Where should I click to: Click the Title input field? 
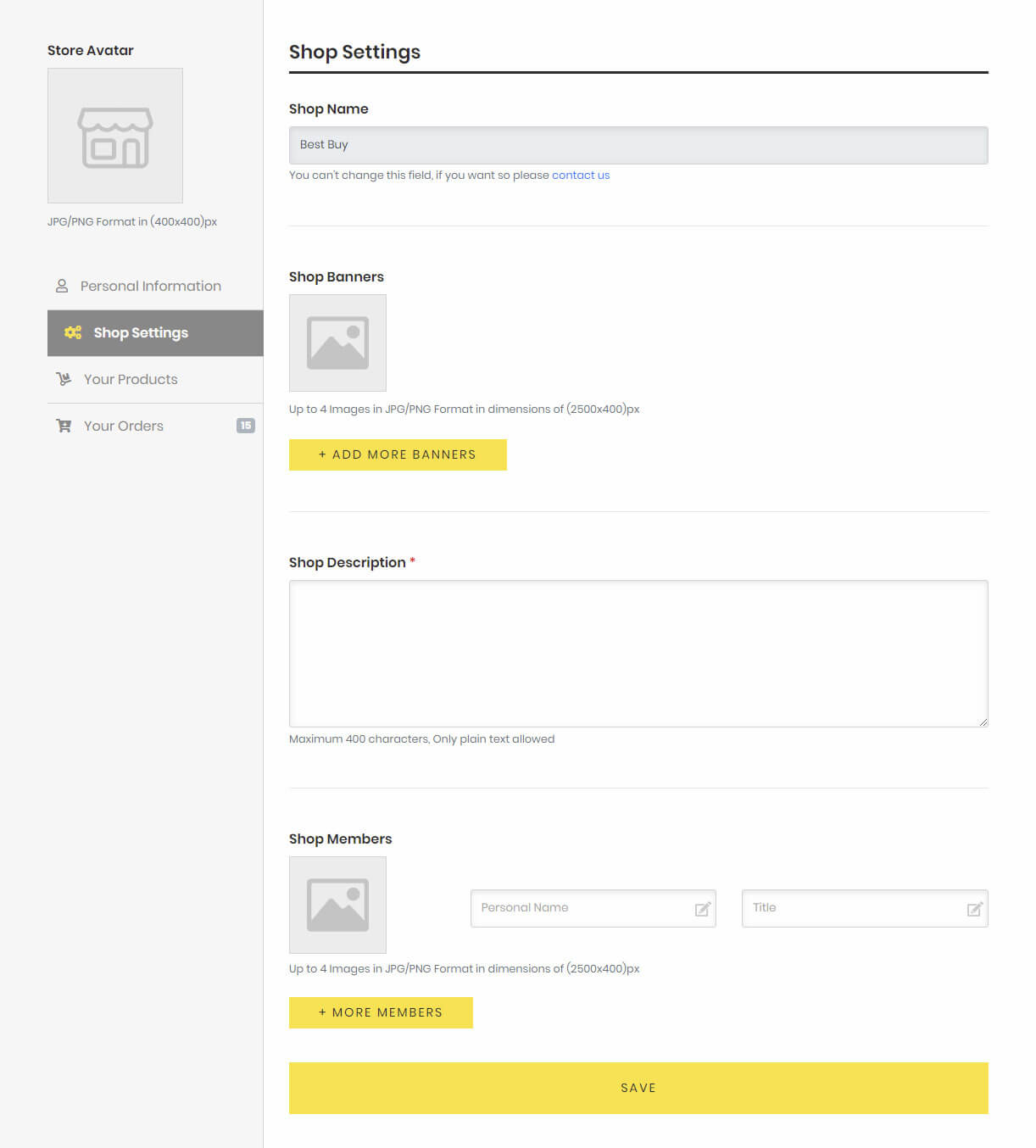click(x=865, y=908)
